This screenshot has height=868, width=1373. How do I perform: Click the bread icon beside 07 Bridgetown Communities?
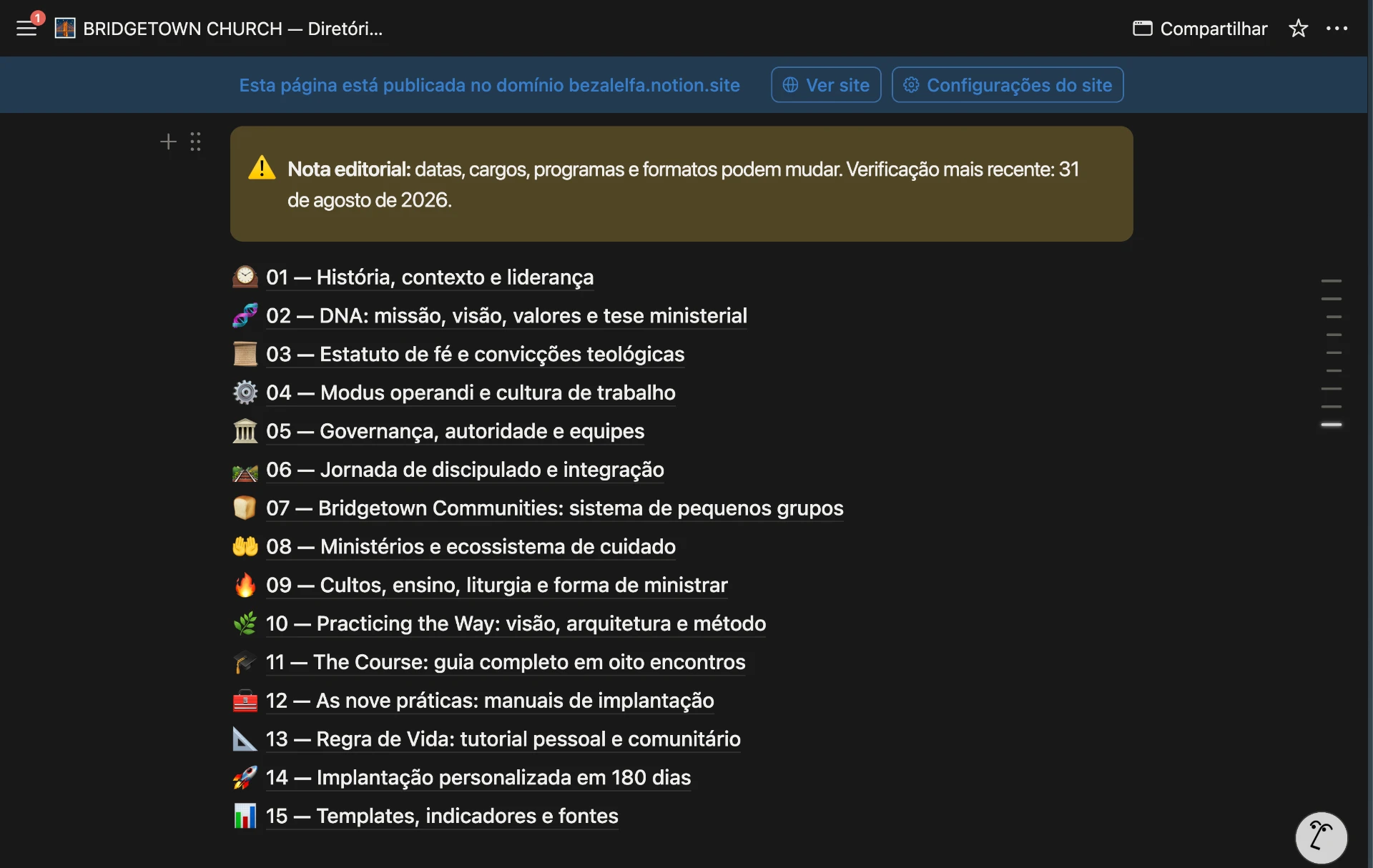click(245, 508)
